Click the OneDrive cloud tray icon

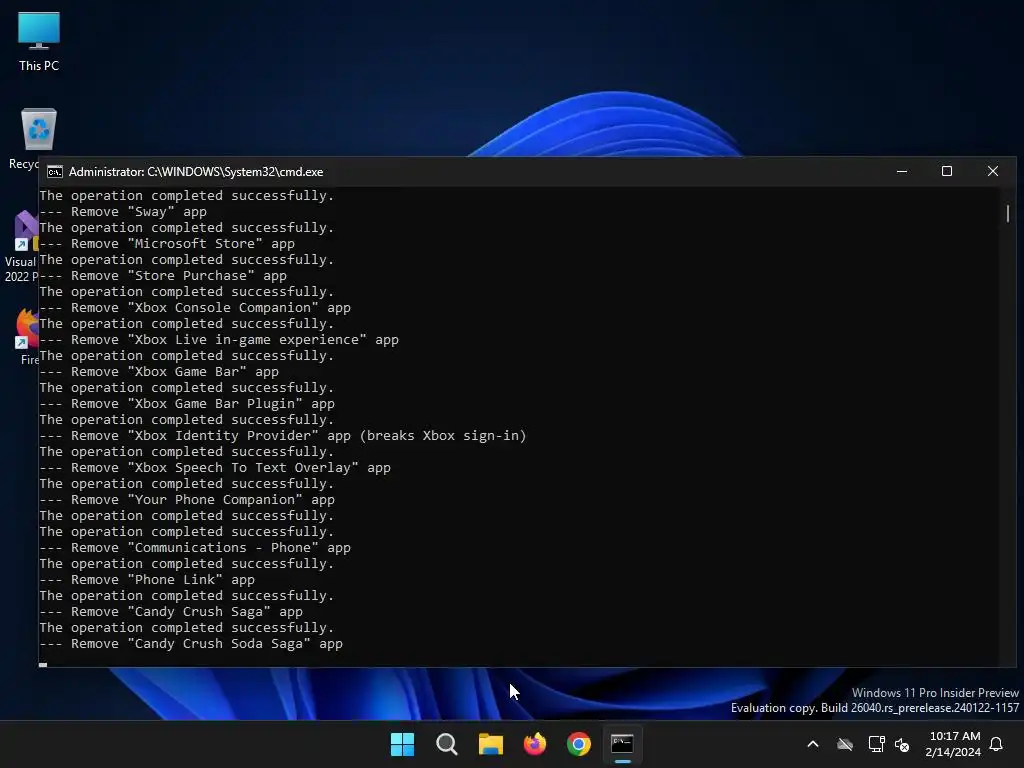click(845, 744)
